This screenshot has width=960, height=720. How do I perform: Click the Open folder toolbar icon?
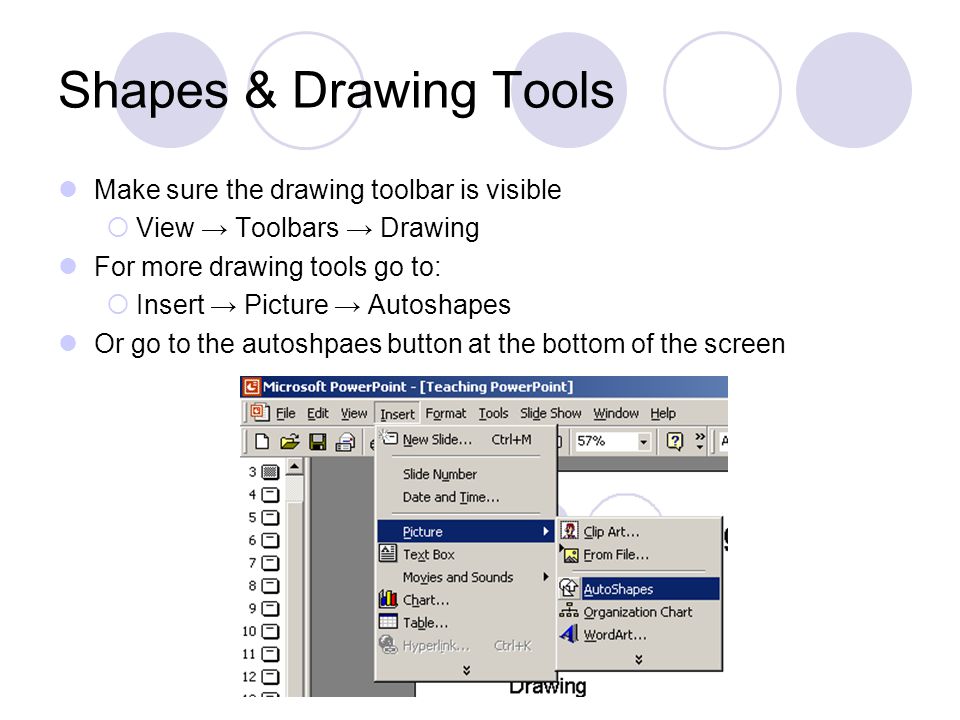coord(290,441)
